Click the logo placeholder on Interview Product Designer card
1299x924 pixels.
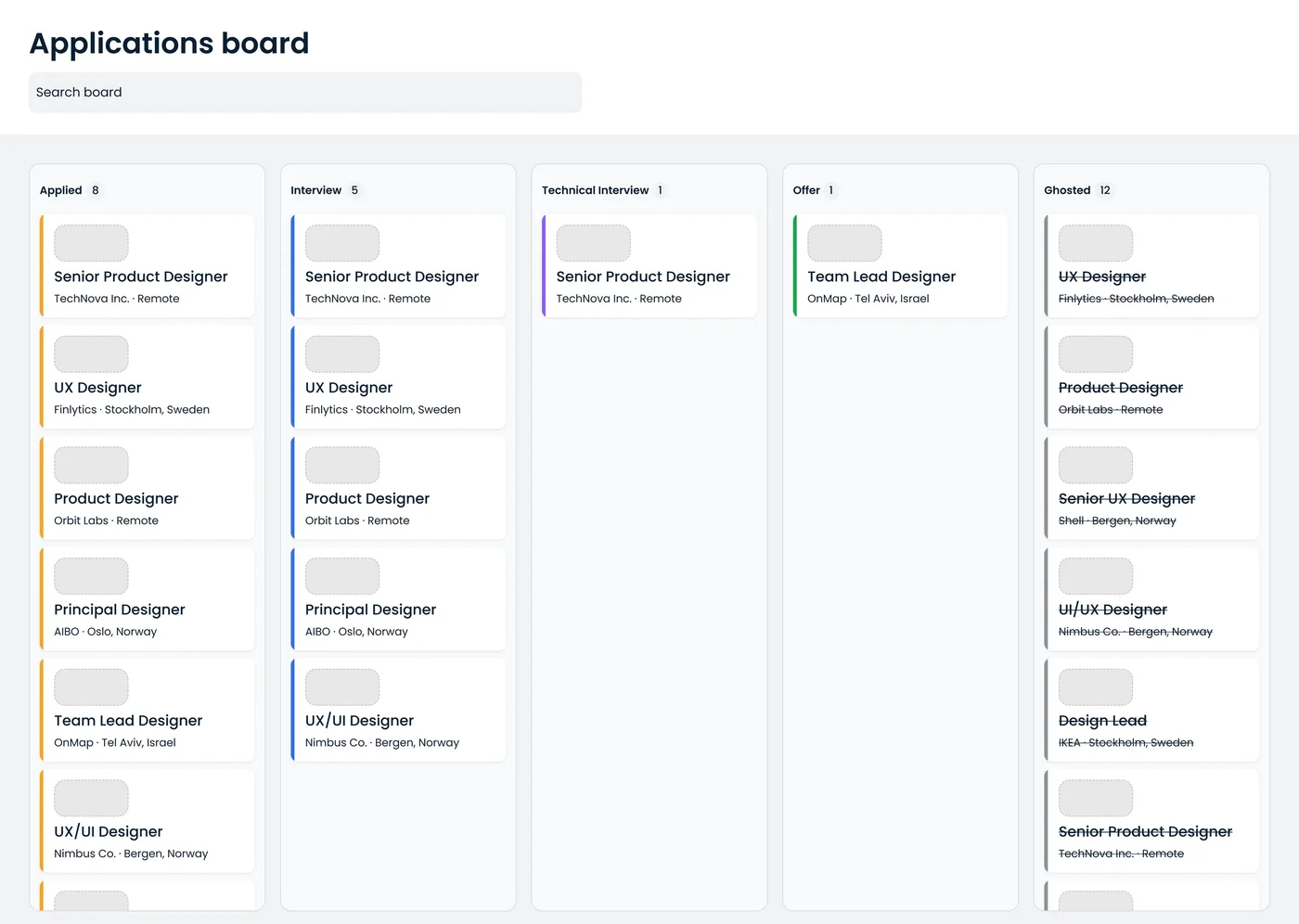tap(342, 465)
